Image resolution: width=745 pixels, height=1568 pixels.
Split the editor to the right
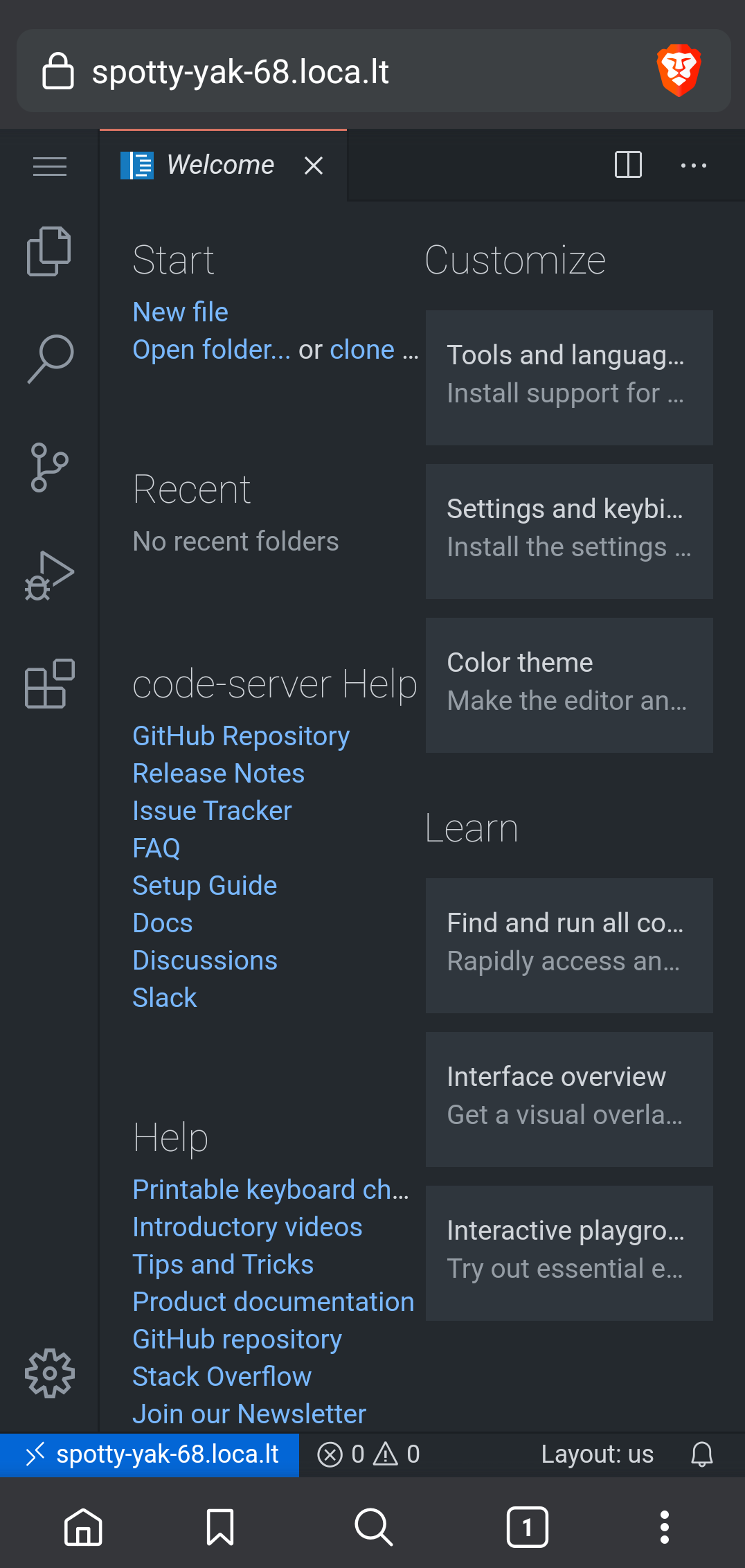pyautogui.click(x=628, y=165)
